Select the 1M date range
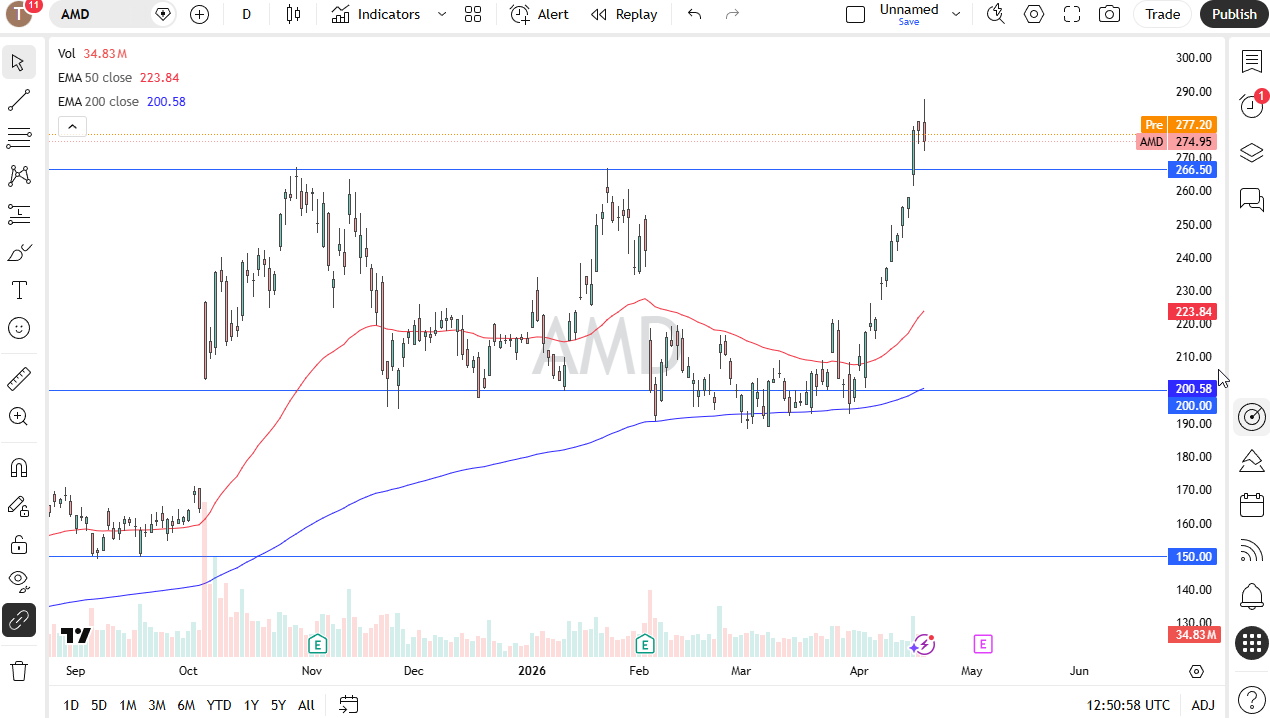 coord(128,705)
